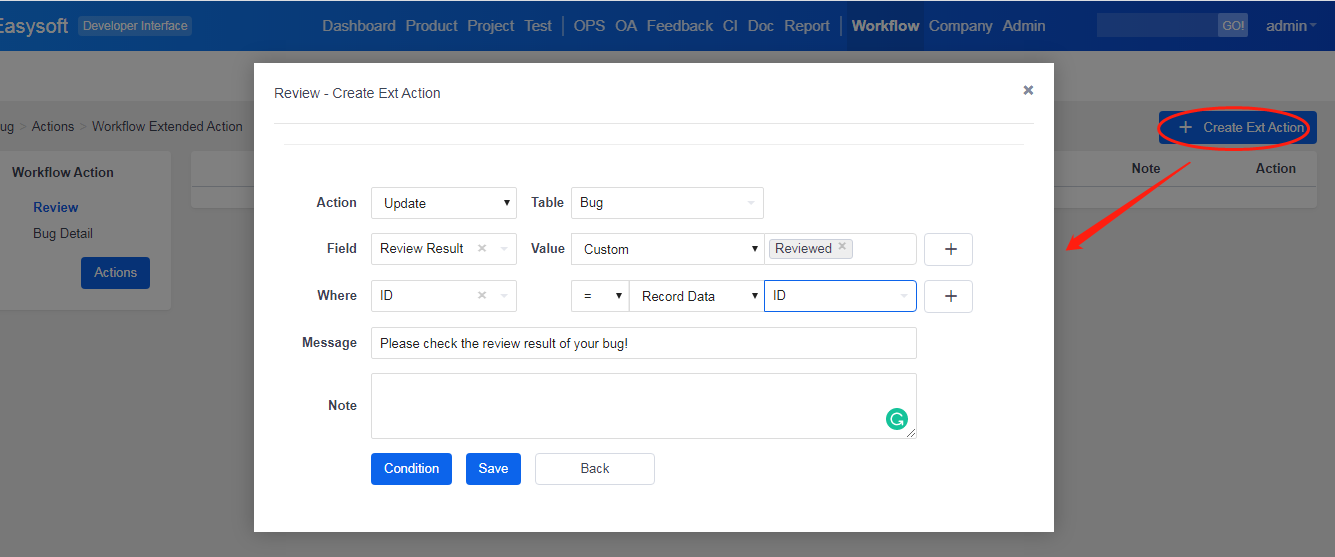The height and width of the screenshot is (557, 1335).
Task: Click the Back button
Action: (x=594, y=469)
